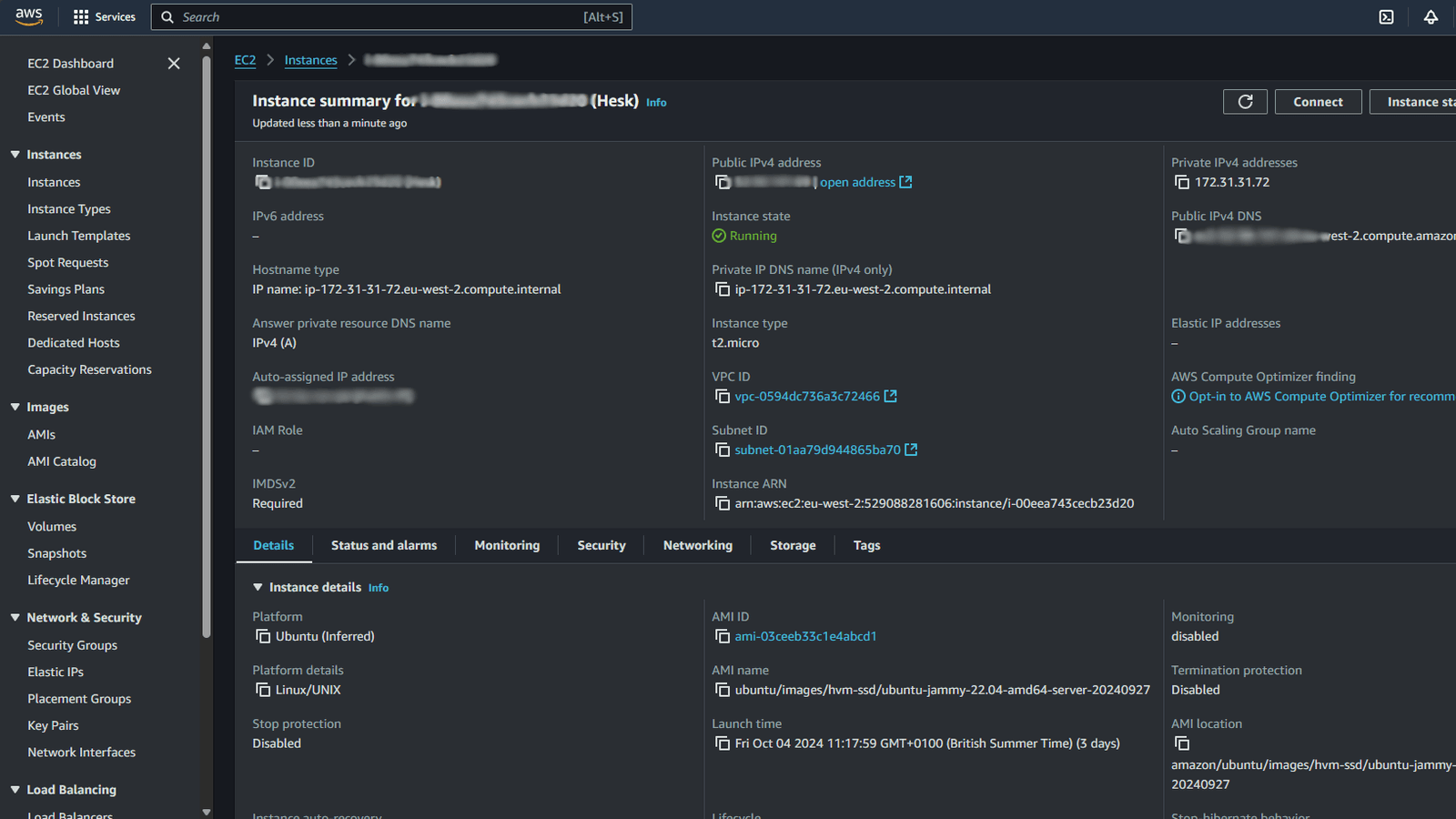Open CloudShell from the top bar
The height and width of the screenshot is (819, 1456).
pos(1386,16)
